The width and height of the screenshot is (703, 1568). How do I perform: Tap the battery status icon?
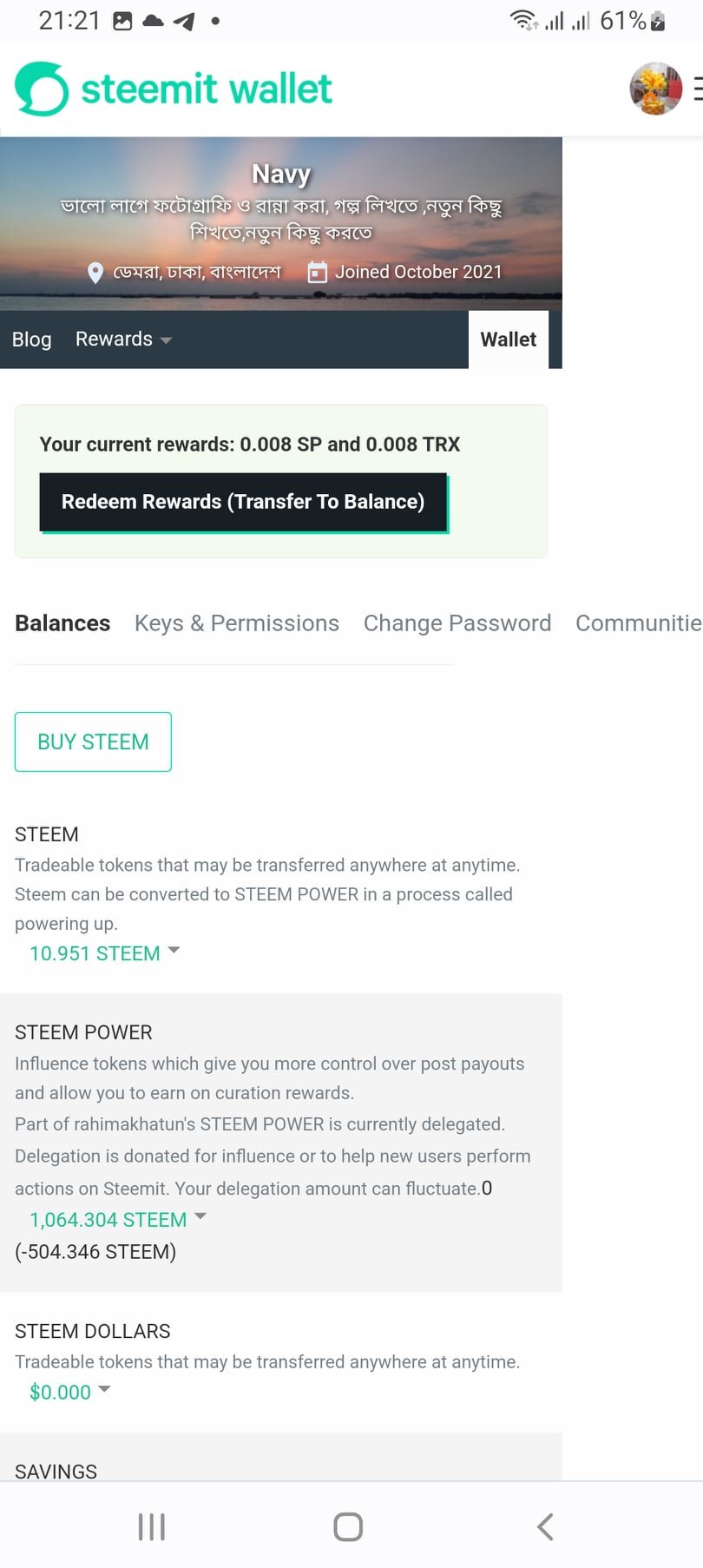coord(658,21)
